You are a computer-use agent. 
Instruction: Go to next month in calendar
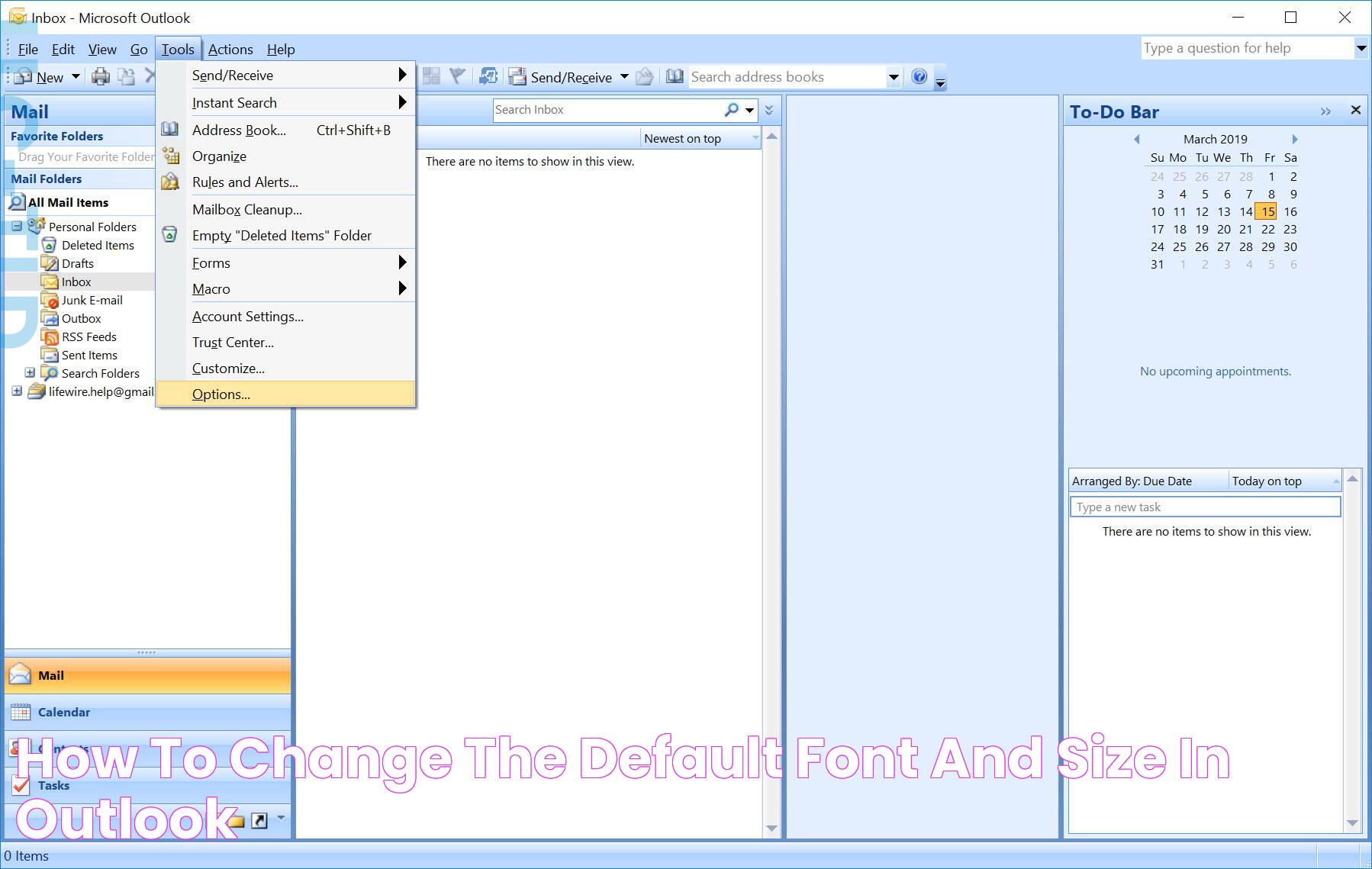[x=1295, y=140]
